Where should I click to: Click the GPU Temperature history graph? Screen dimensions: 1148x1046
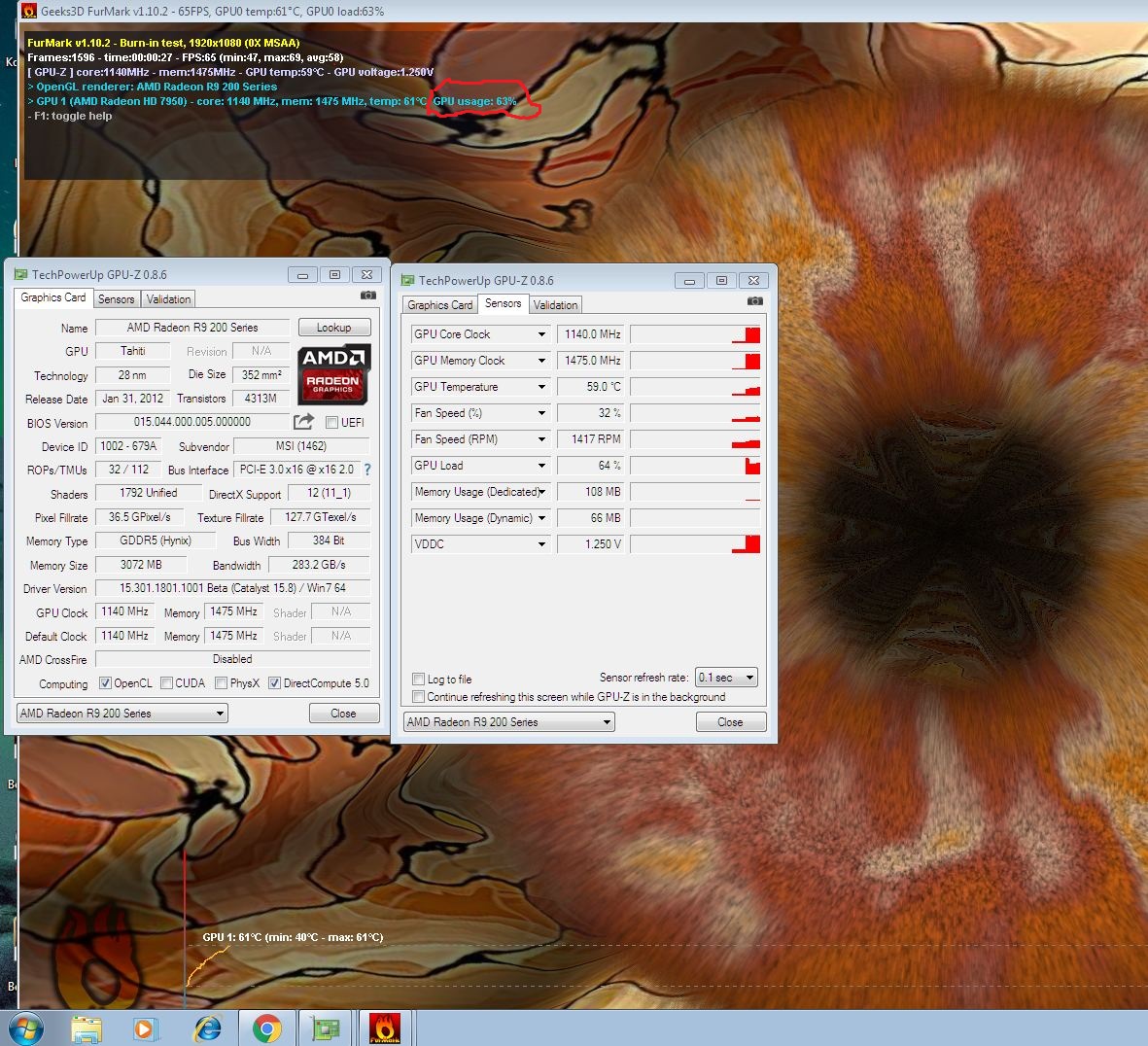(695, 387)
